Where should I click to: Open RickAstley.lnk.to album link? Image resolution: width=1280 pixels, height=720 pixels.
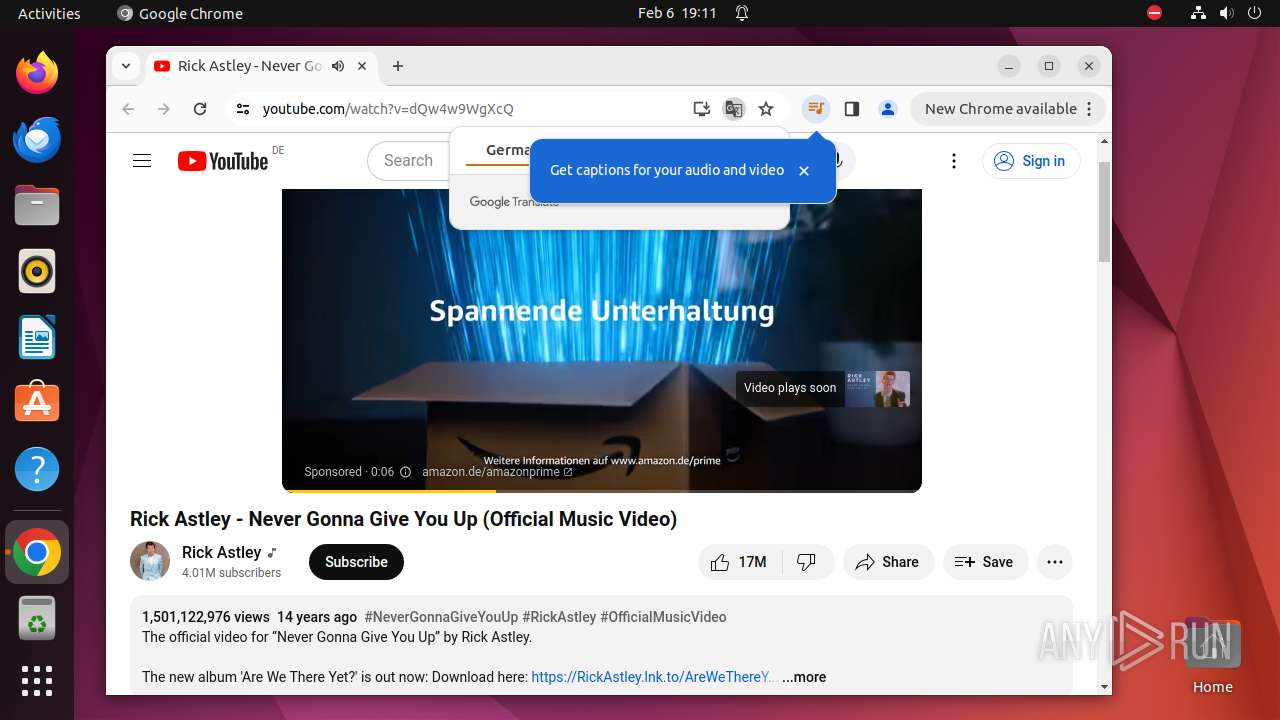pos(653,677)
